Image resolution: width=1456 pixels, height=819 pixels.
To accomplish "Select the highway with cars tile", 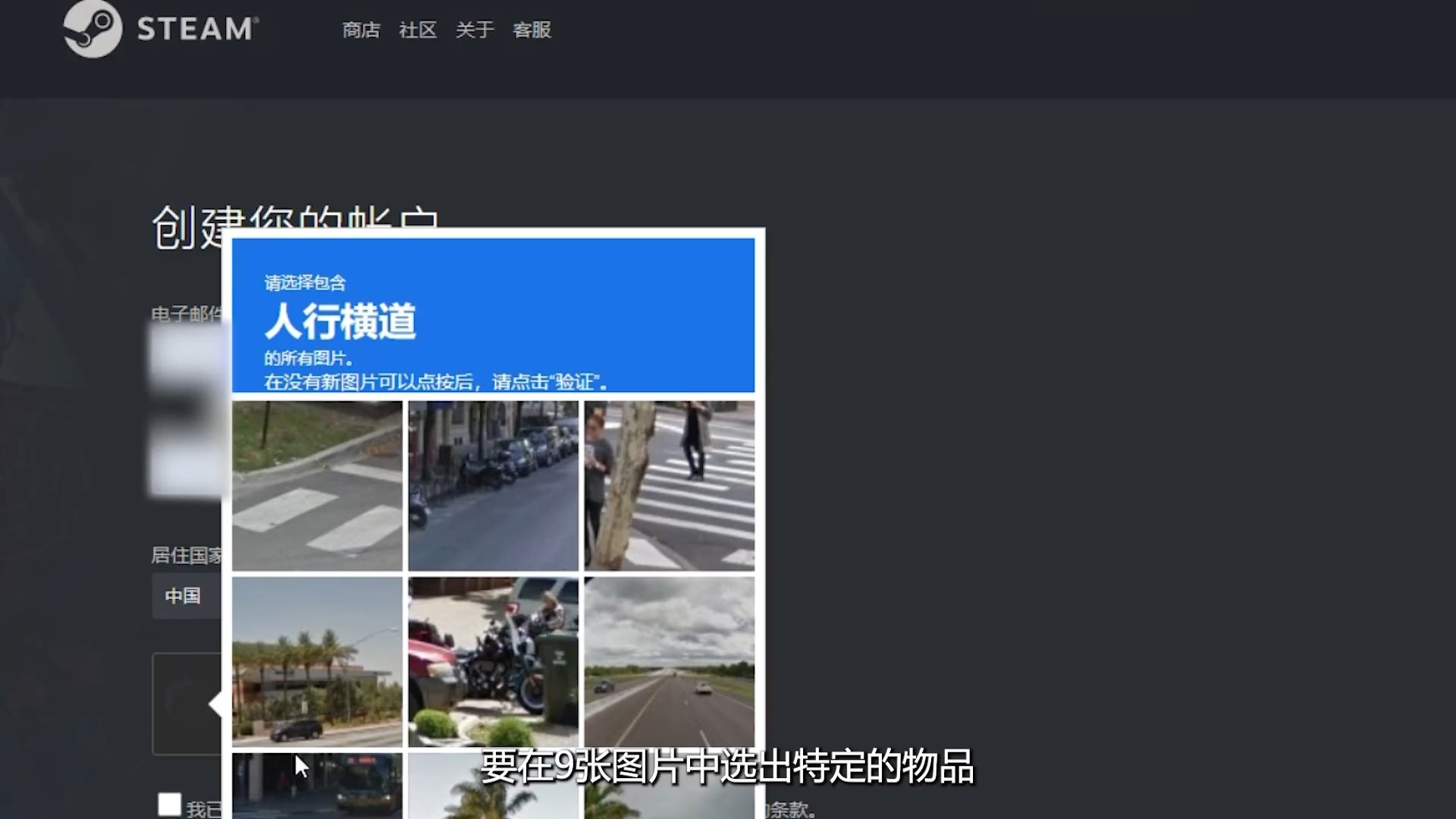I will coord(670,660).
